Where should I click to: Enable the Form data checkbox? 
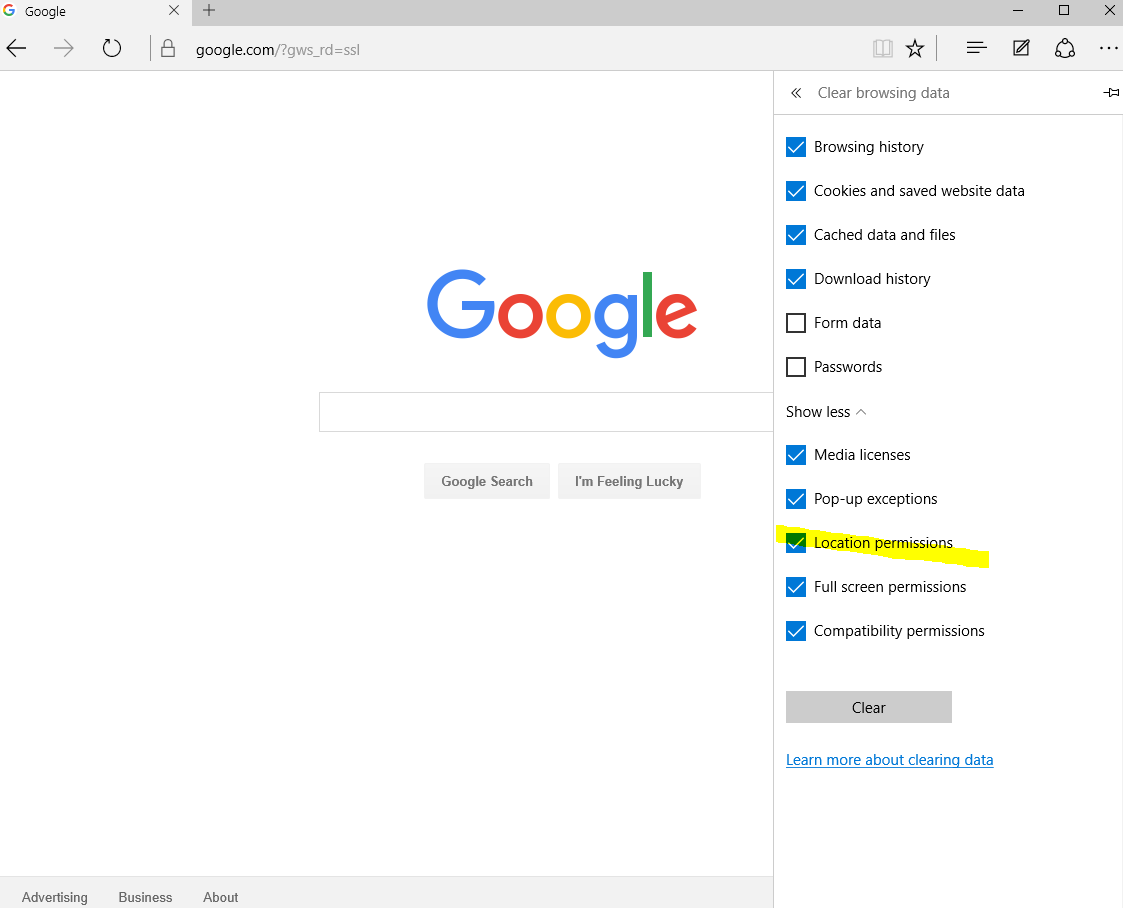coord(795,323)
